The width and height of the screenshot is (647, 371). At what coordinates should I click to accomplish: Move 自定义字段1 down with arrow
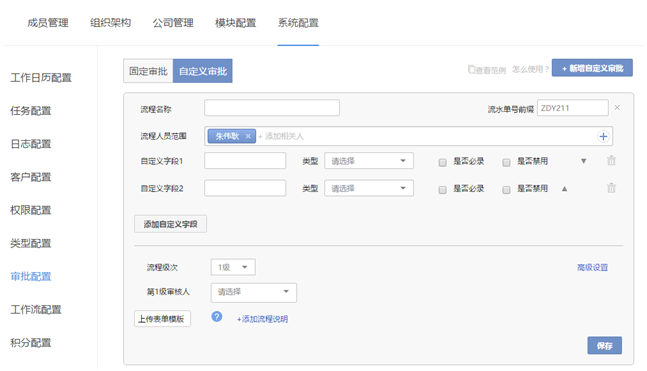[x=583, y=161]
